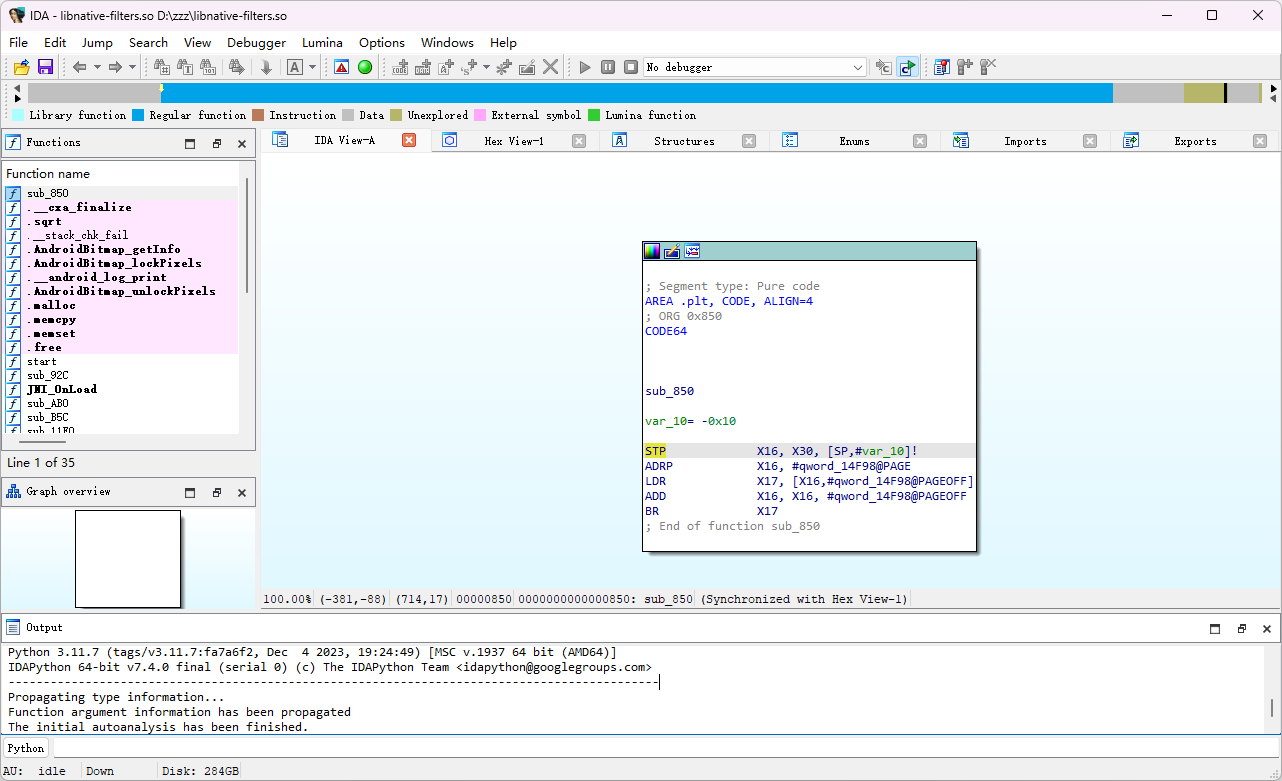Viewport: 1282px width, 781px height.
Task: Click the binary search 101 binoculars icon
Action: [208, 67]
